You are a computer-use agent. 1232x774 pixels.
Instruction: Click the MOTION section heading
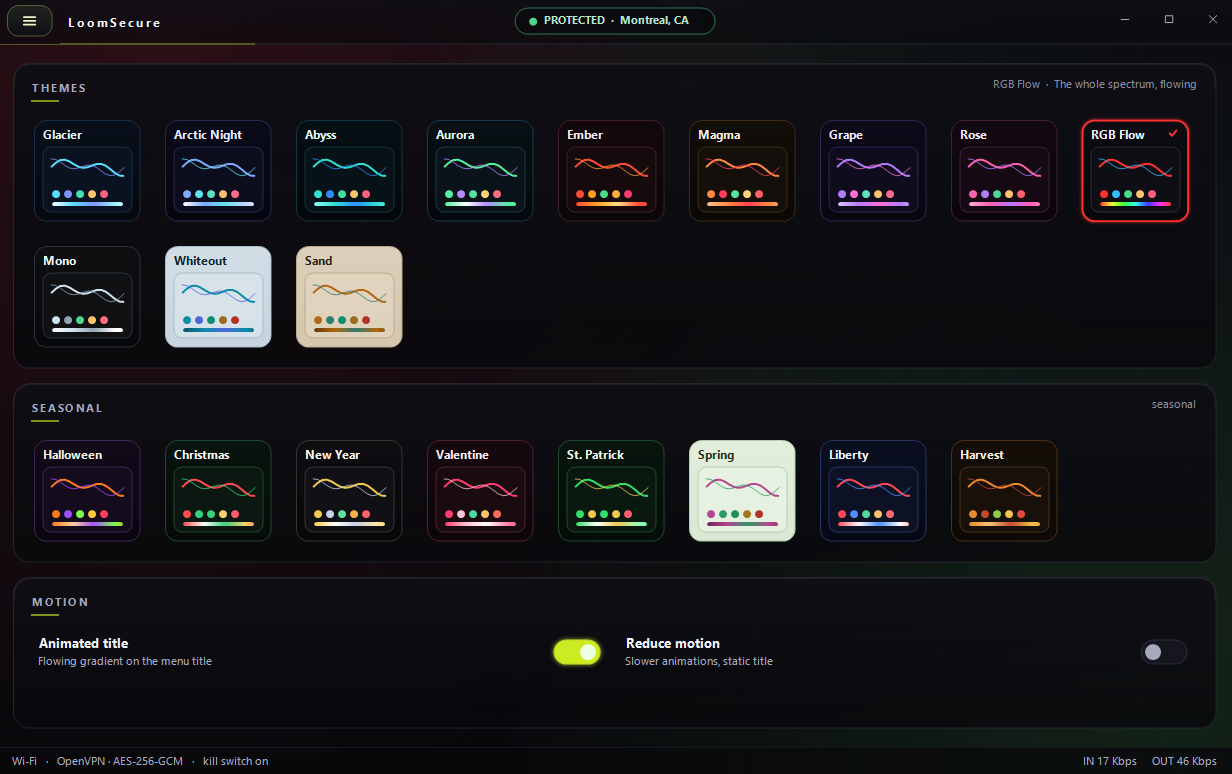click(x=60, y=602)
